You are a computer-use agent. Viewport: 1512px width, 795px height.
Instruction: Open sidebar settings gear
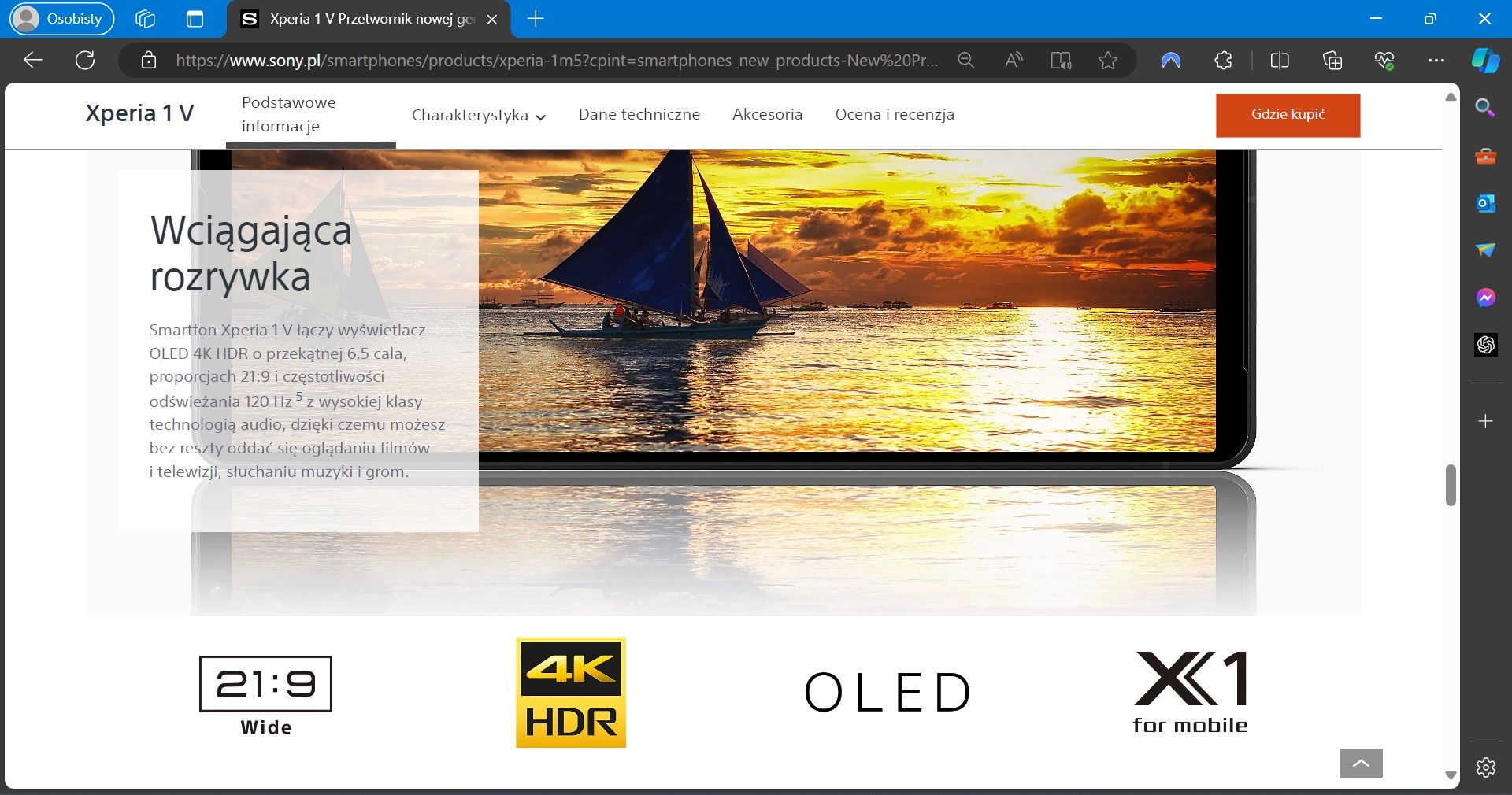coord(1485,767)
